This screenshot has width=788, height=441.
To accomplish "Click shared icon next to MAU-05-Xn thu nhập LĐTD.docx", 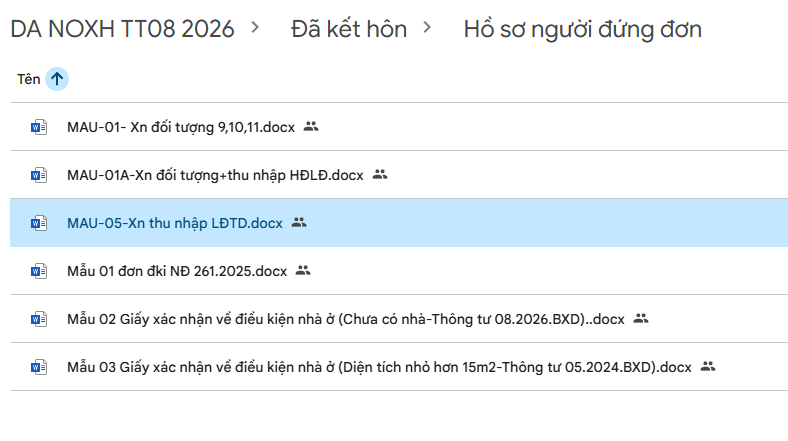I will point(298,223).
